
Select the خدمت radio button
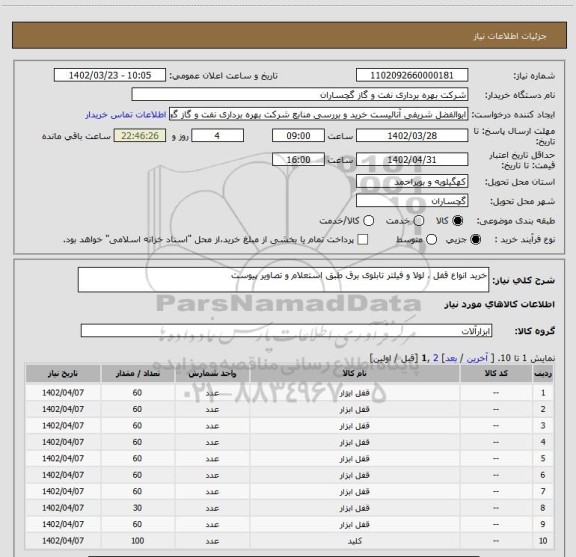point(419,220)
